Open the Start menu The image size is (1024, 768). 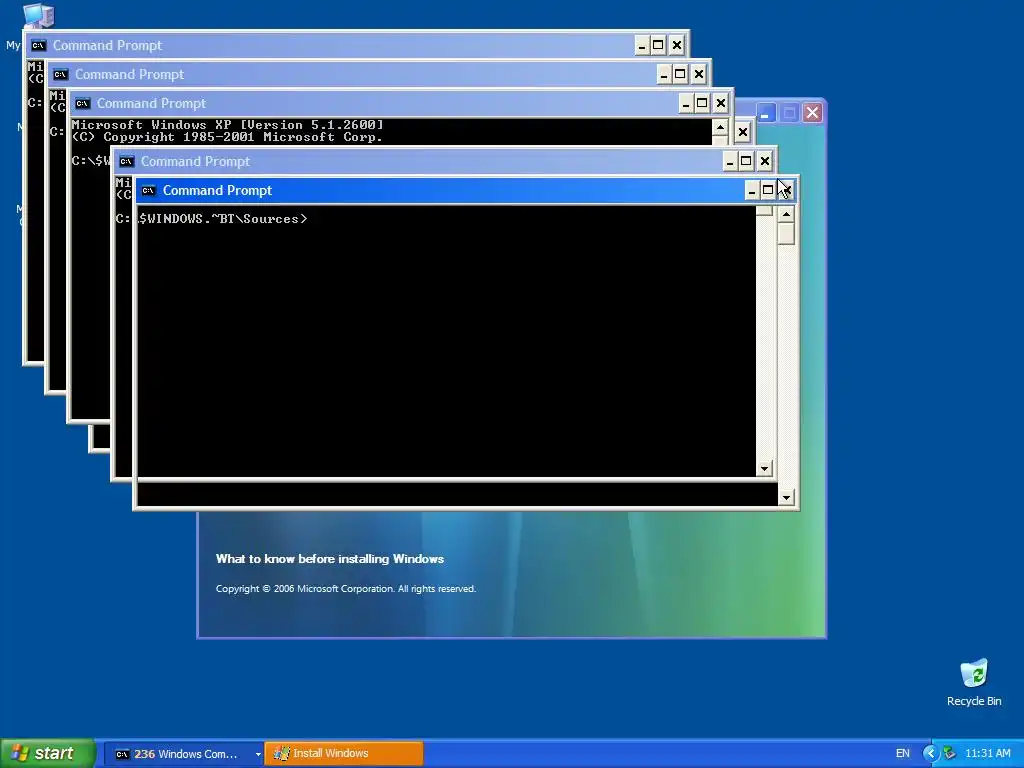pos(47,754)
